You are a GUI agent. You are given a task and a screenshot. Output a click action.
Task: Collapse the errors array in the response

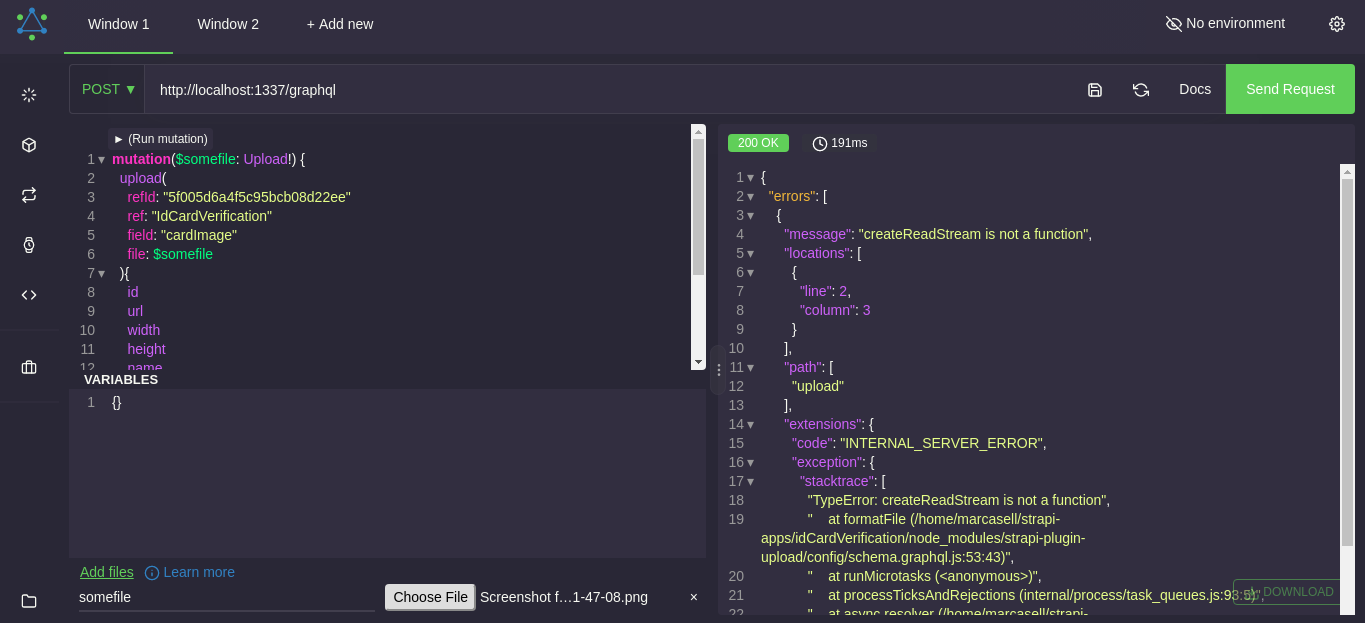[749, 196]
